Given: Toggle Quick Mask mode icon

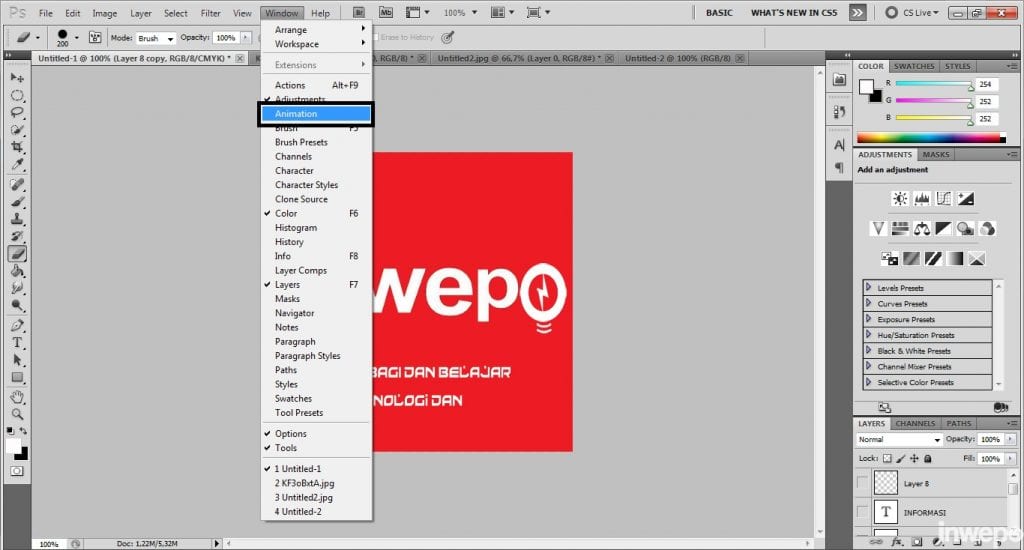Looking at the screenshot, I should point(17,471).
